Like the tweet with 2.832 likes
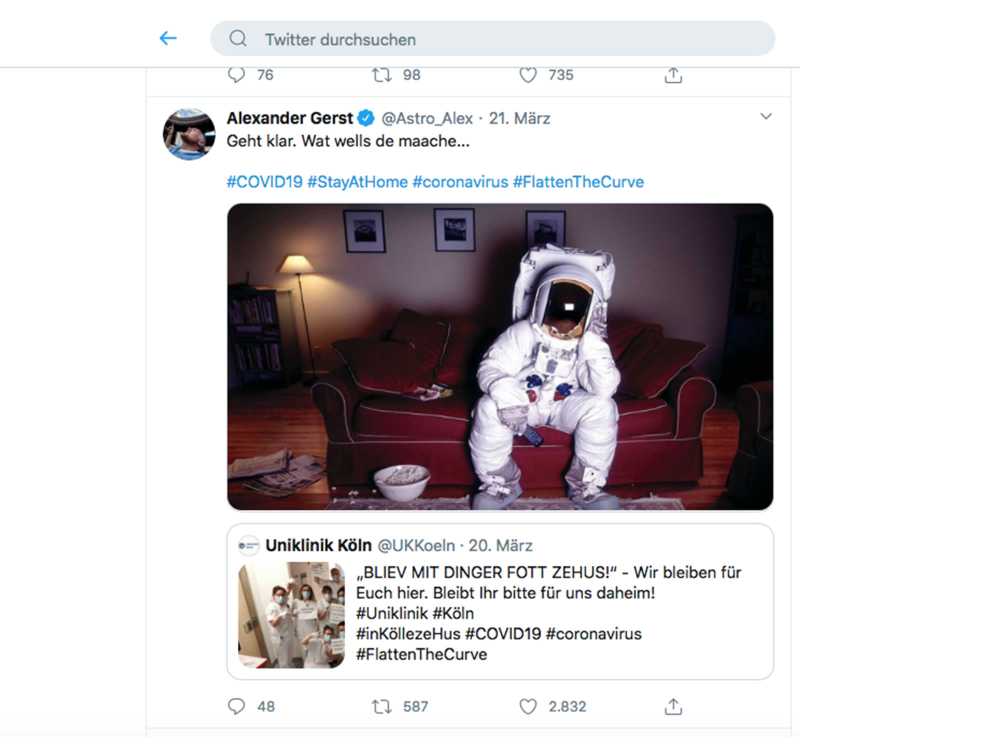1000x749 pixels. 528,706
